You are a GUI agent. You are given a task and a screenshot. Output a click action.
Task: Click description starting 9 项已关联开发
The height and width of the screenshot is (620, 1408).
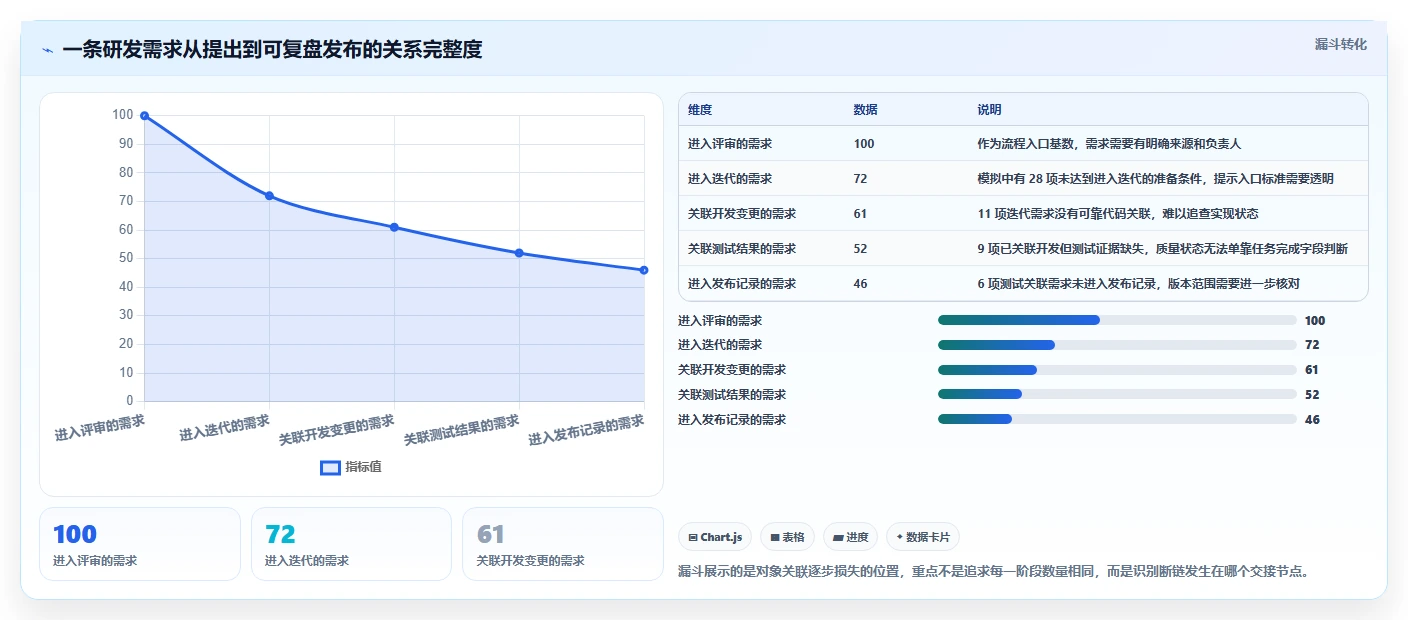click(1162, 248)
